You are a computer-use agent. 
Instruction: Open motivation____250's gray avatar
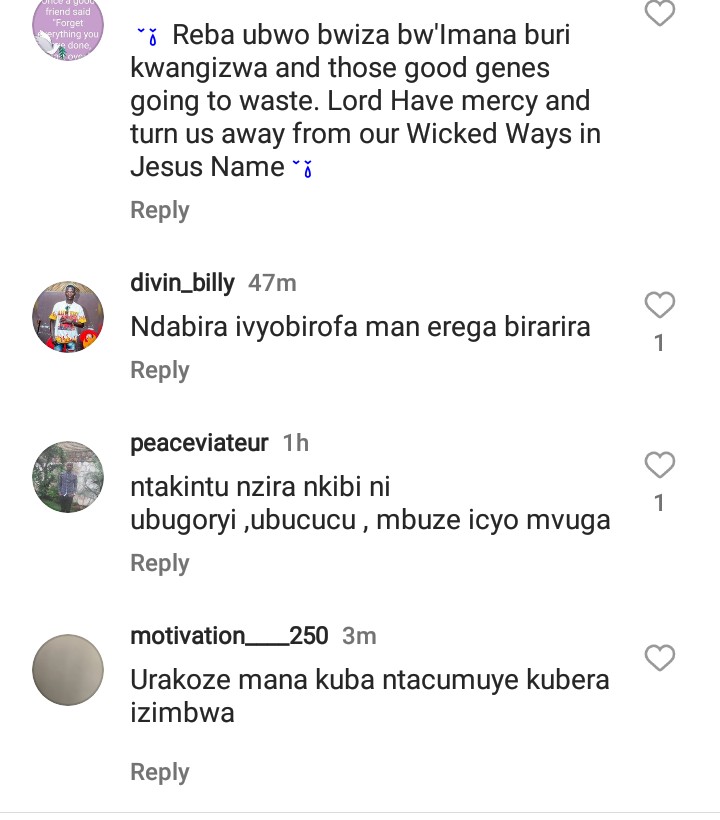(68, 669)
